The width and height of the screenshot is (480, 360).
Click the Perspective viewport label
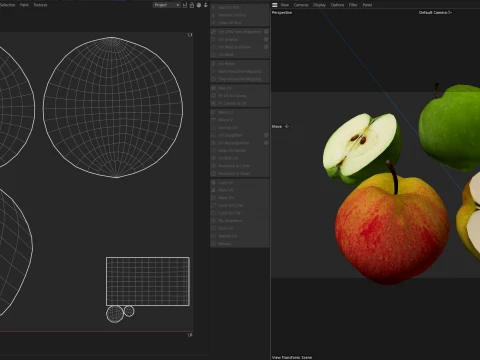(282, 13)
